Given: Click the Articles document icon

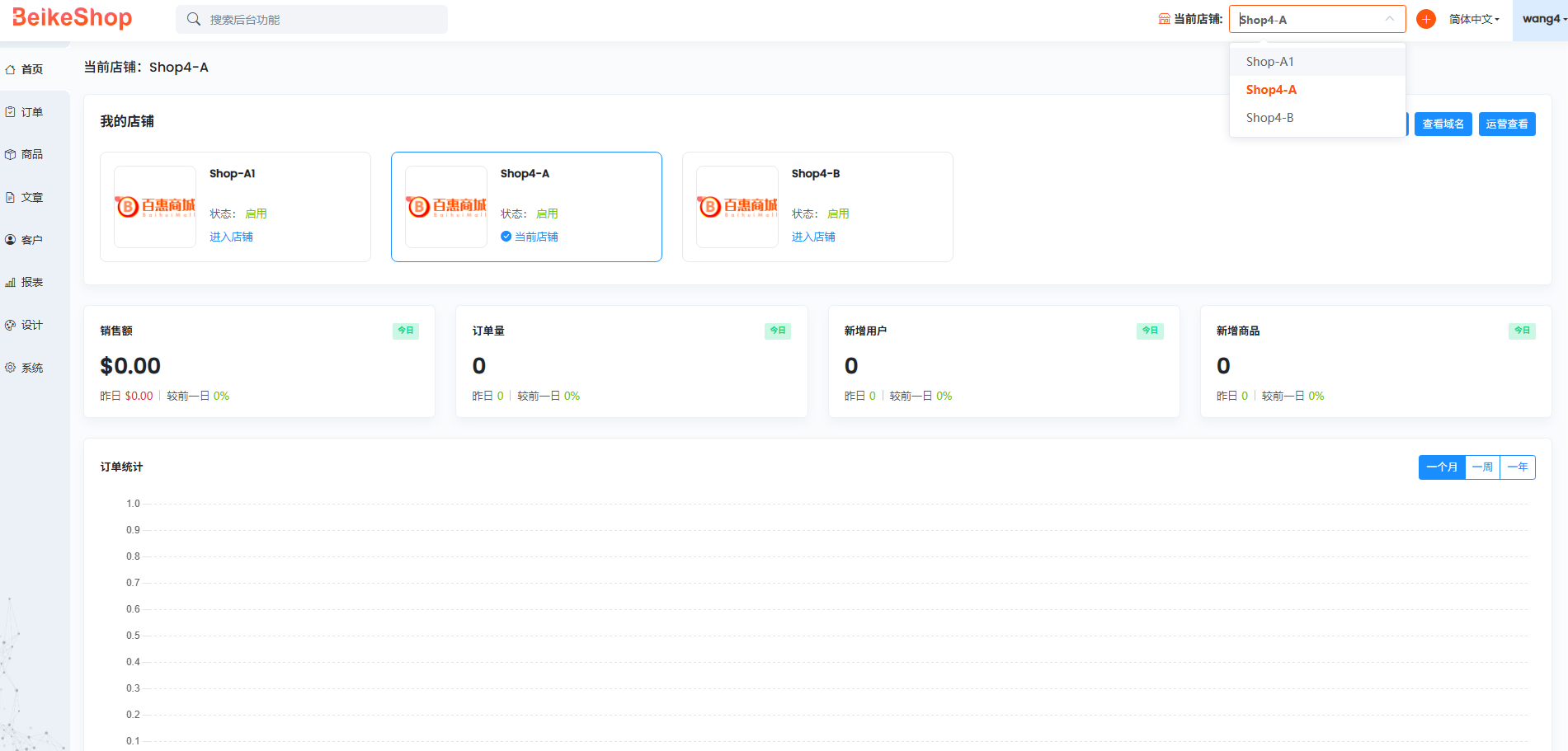Looking at the screenshot, I should point(11,198).
